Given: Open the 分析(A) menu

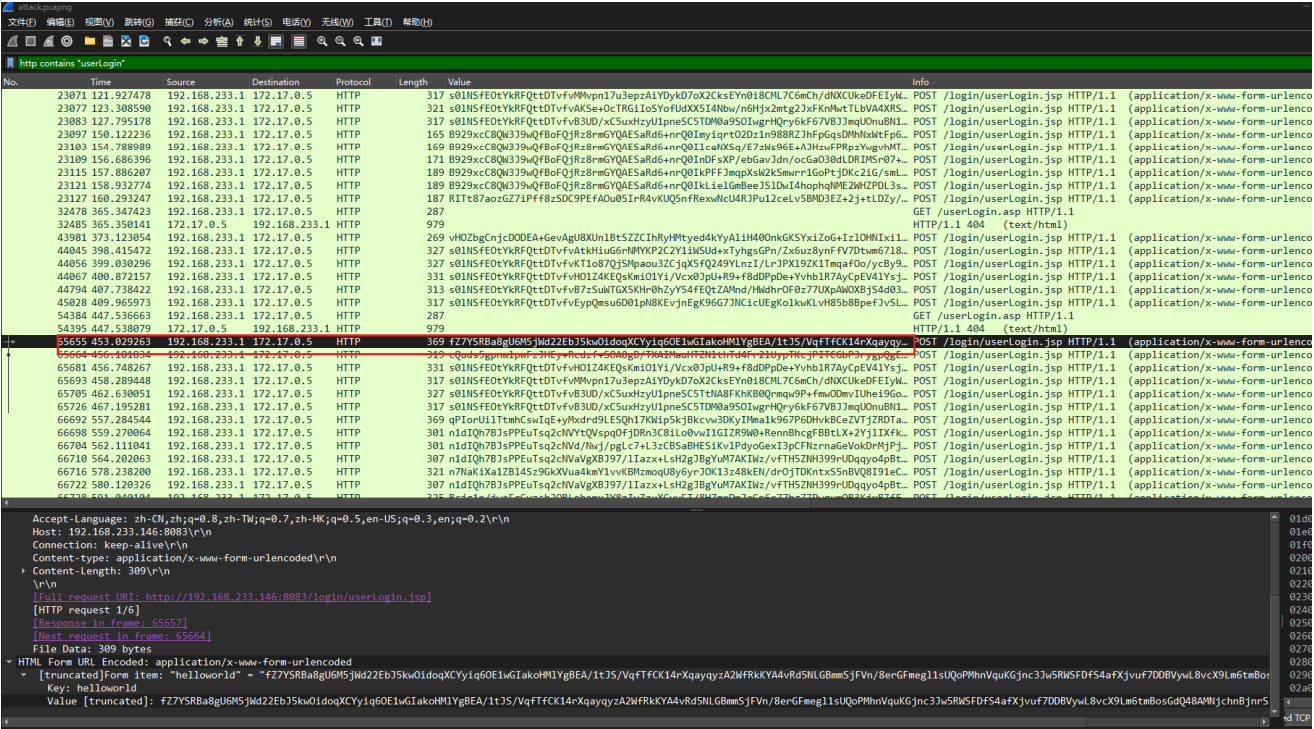Looking at the screenshot, I should coord(218,22).
